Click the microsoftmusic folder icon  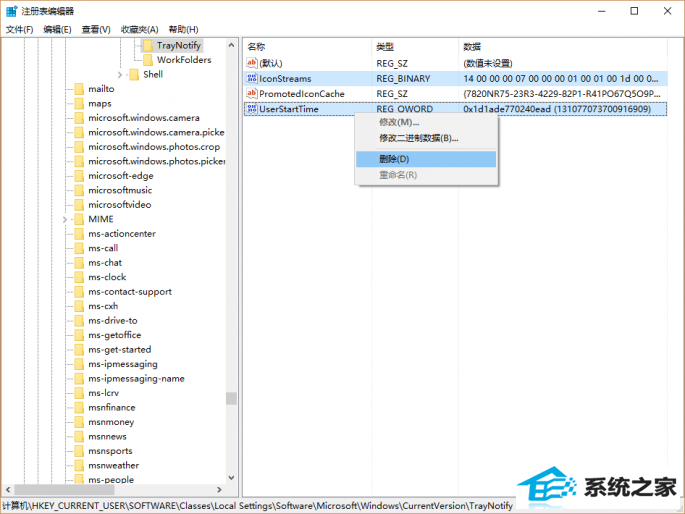(x=79, y=190)
